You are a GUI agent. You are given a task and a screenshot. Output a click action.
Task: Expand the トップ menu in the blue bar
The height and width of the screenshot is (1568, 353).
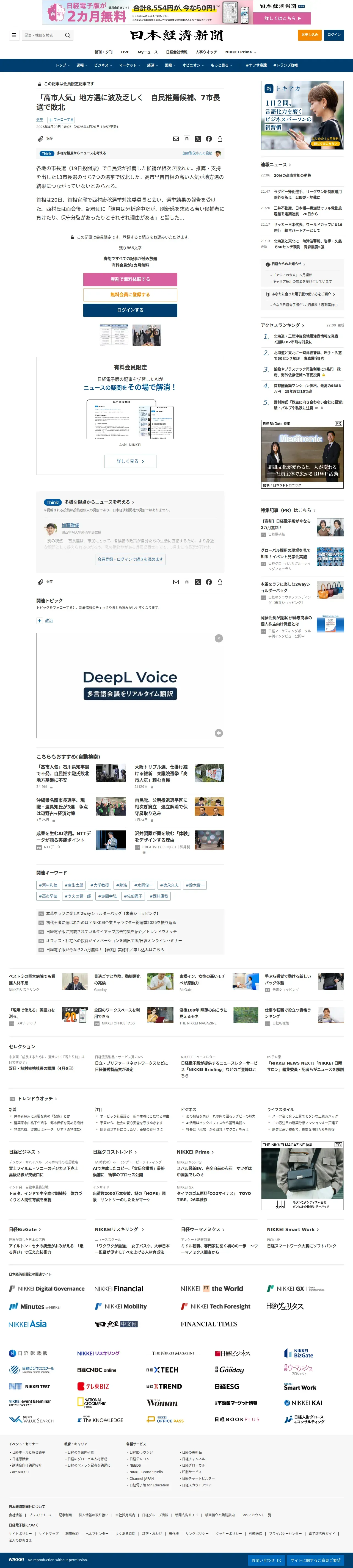point(62,65)
